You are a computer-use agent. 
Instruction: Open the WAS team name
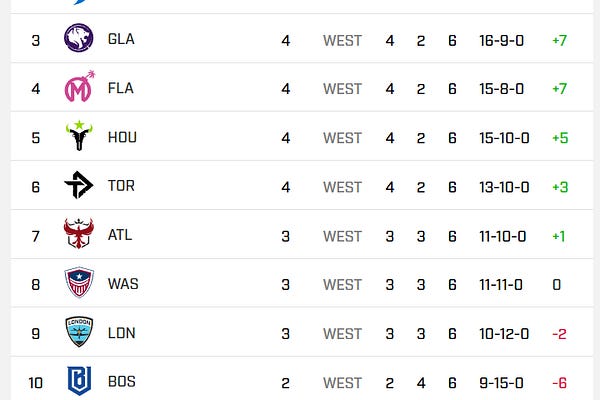[x=123, y=284]
